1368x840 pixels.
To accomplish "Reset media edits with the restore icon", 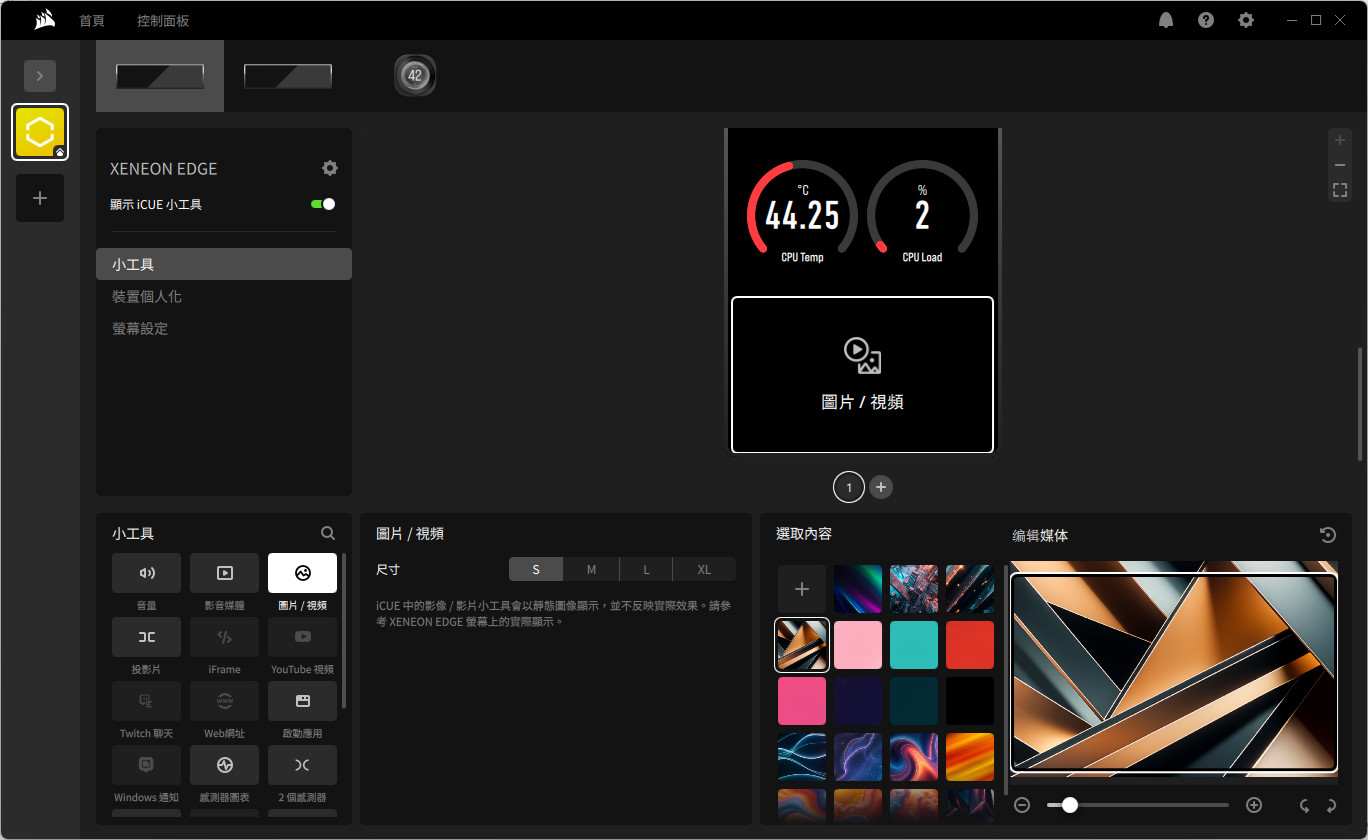I will click(1328, 535).
